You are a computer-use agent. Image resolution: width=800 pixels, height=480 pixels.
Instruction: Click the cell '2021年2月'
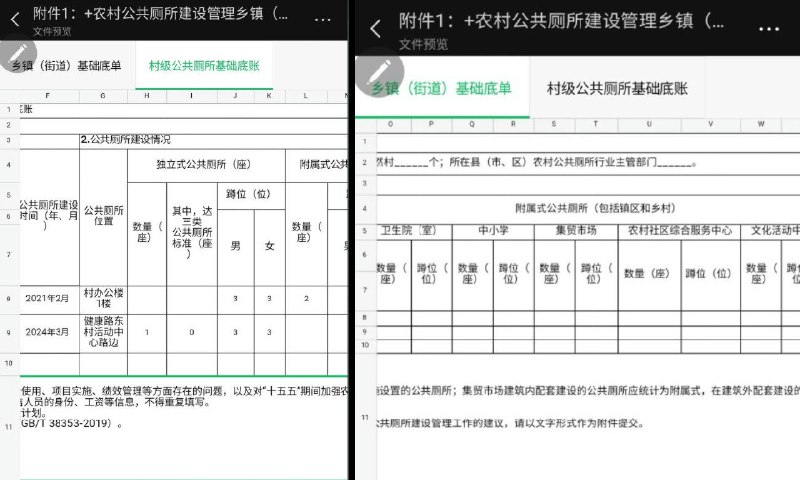47,298
